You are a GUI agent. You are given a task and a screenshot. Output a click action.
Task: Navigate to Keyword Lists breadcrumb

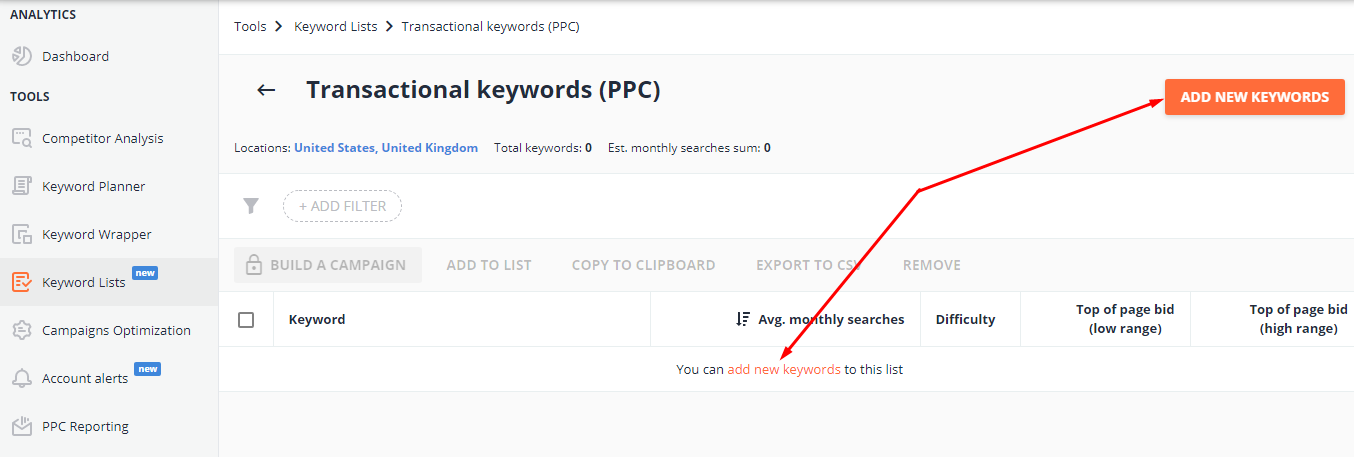pyautogui.click(x=336, y=27)
